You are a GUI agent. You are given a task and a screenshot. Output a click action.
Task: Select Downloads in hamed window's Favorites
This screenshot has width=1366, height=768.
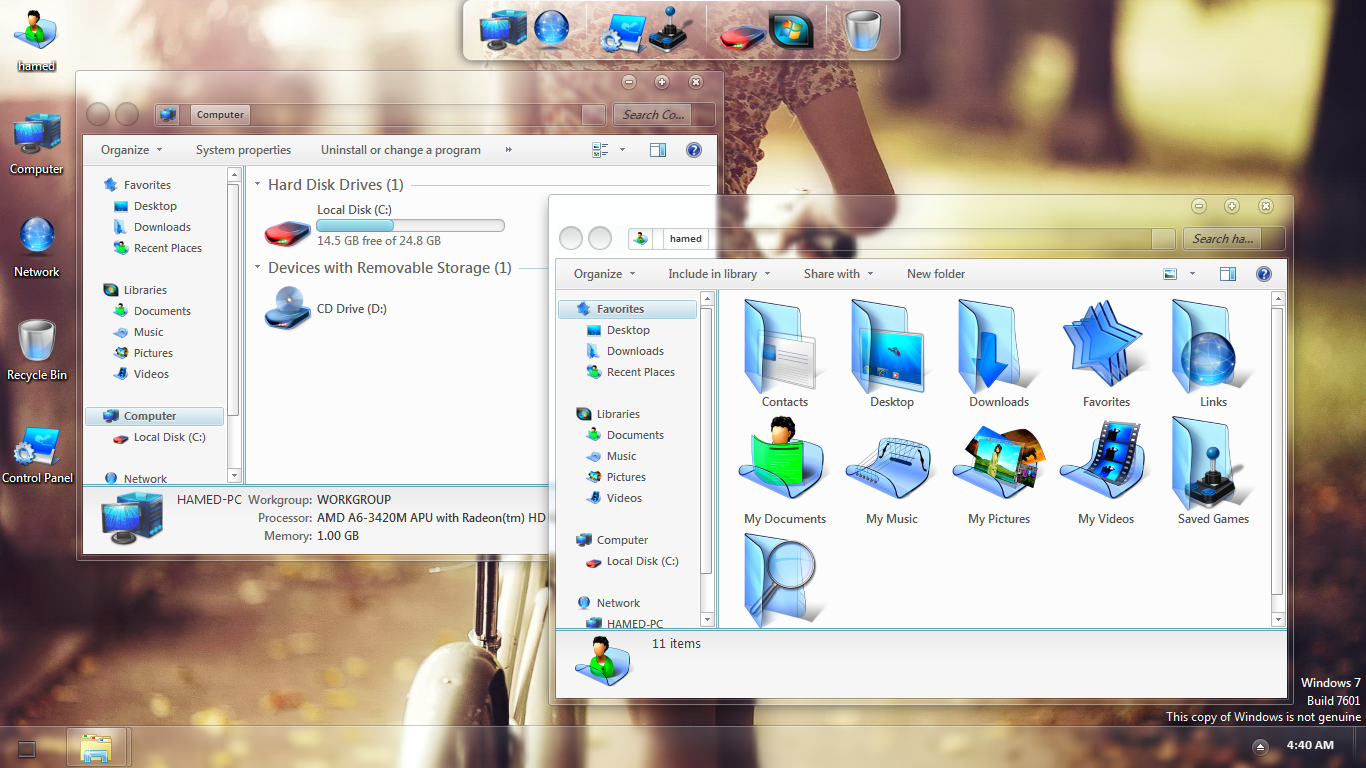[x=634, y=351]
